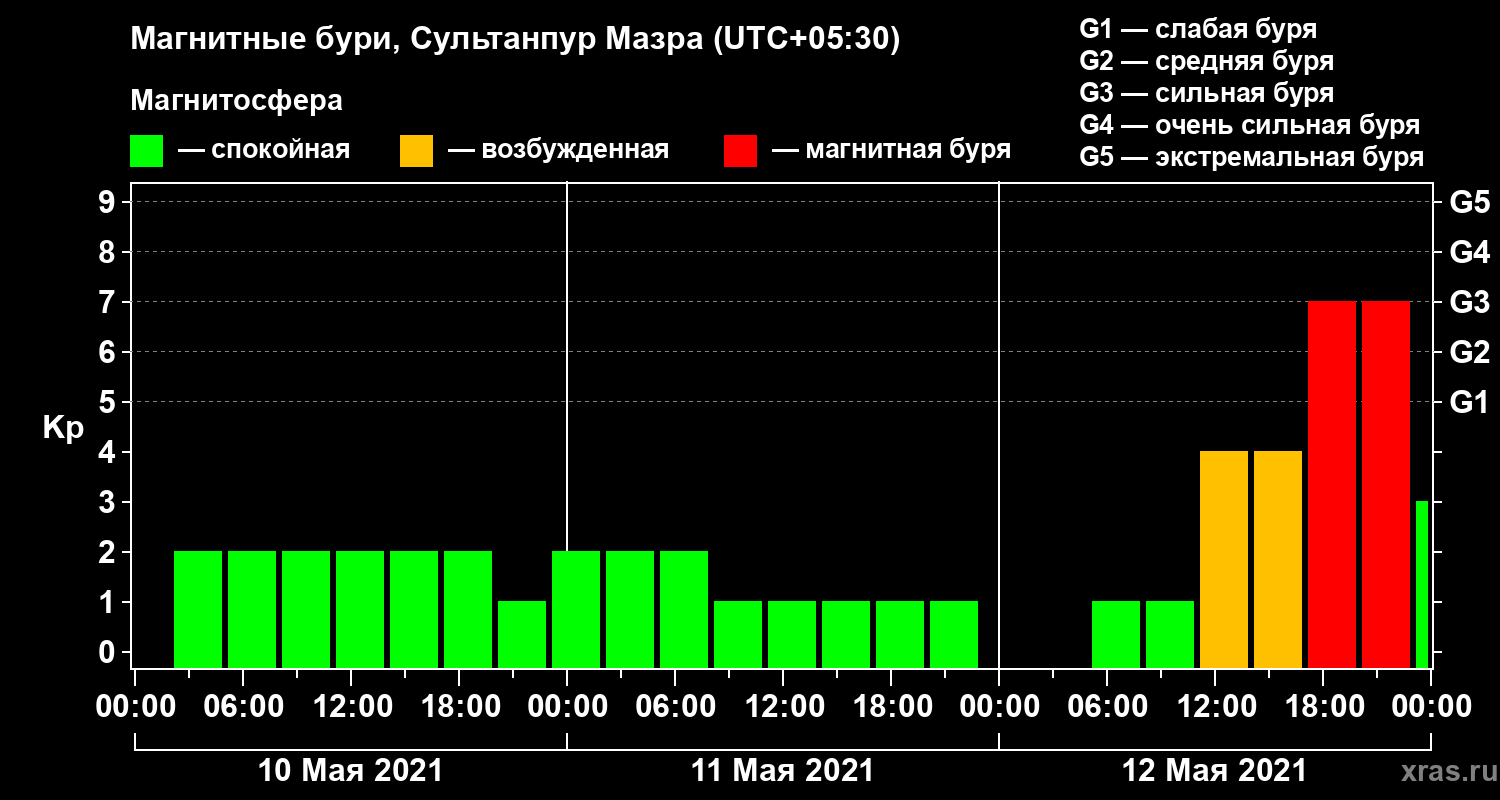
Task: Click the right-axis 'G1' scale label
Action: coord(1469,402)
